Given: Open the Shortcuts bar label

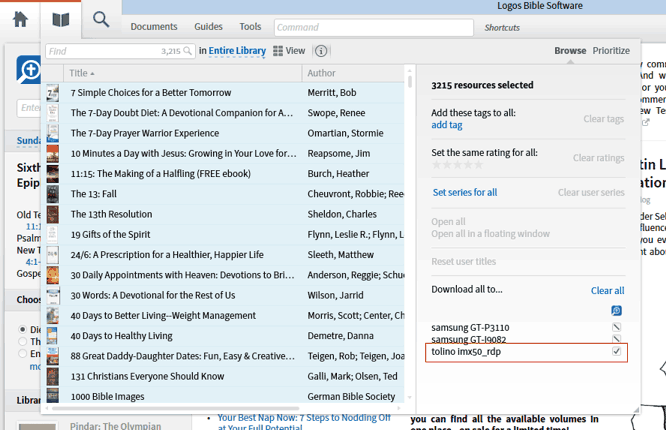Looking at the screenshot, I should (x=502, y=28).
